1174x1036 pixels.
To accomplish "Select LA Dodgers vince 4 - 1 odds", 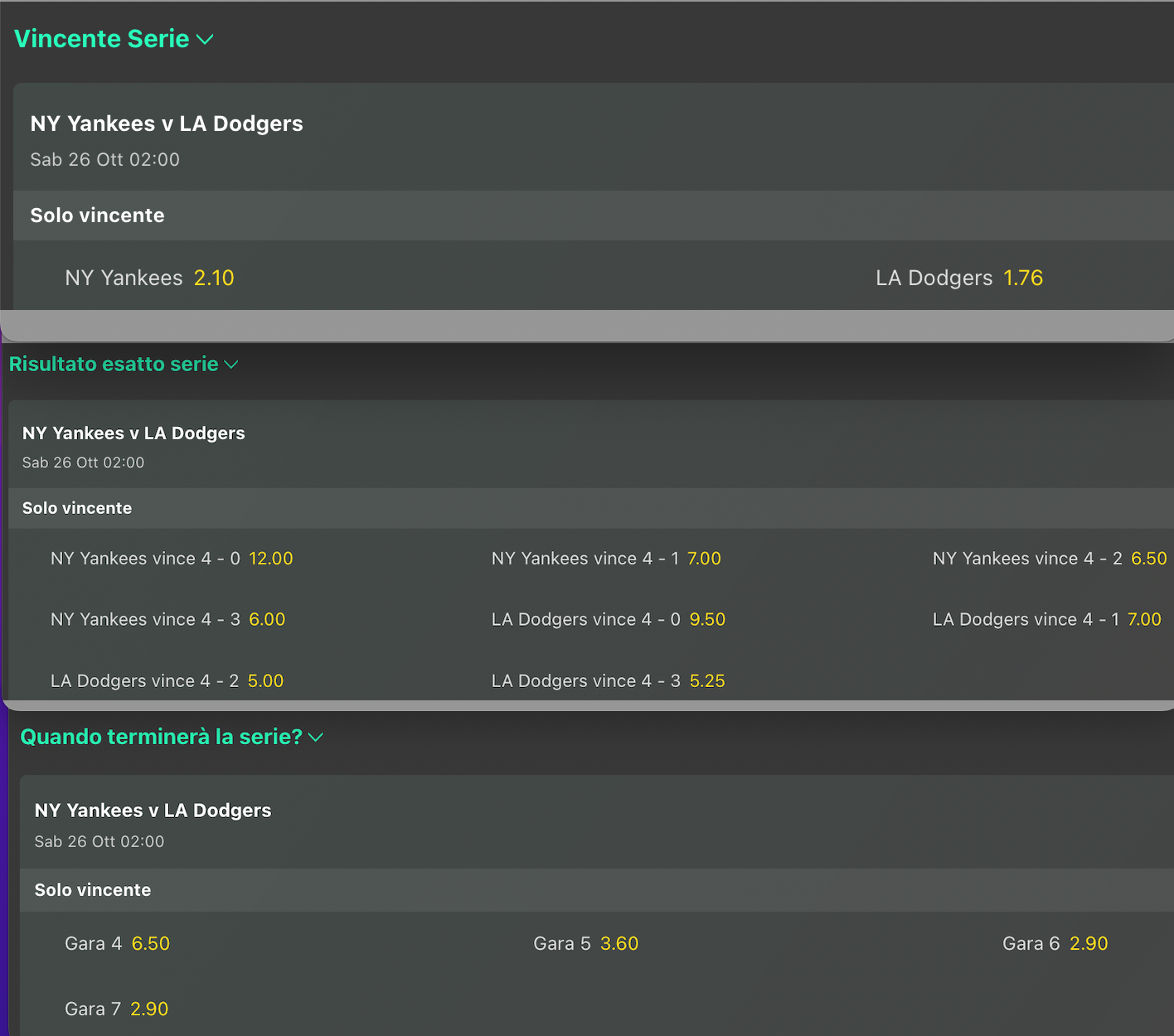I will click(1144, 620).
